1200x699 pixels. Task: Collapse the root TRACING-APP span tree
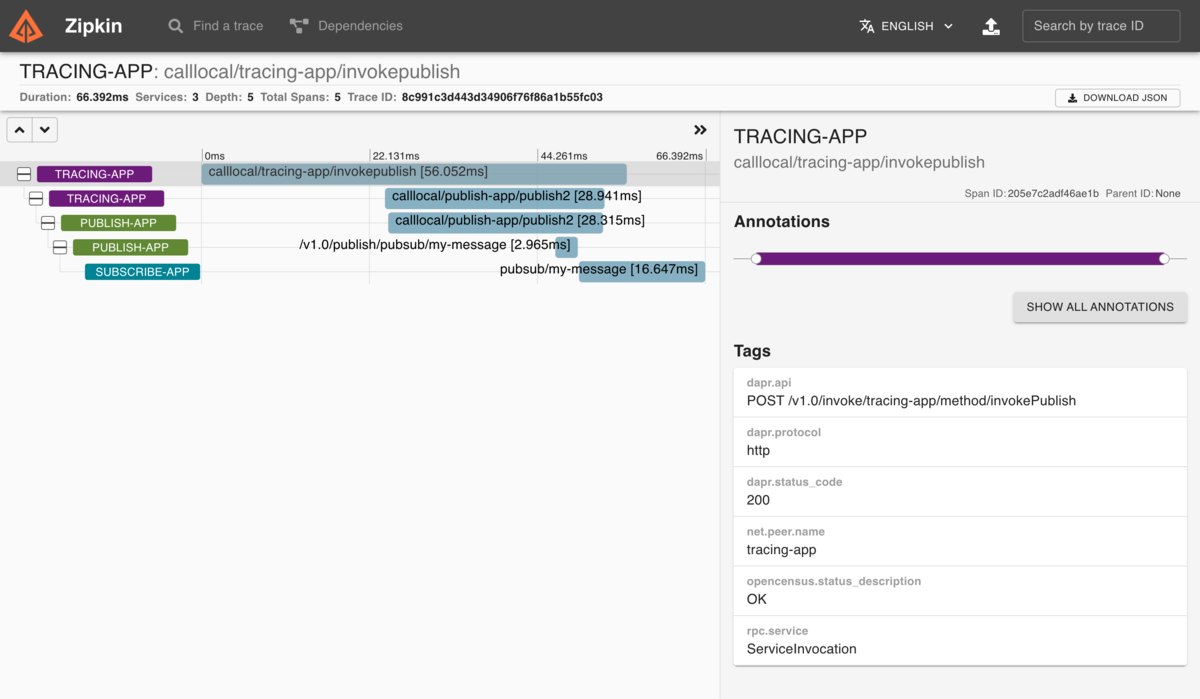click(x=24, y=174)
